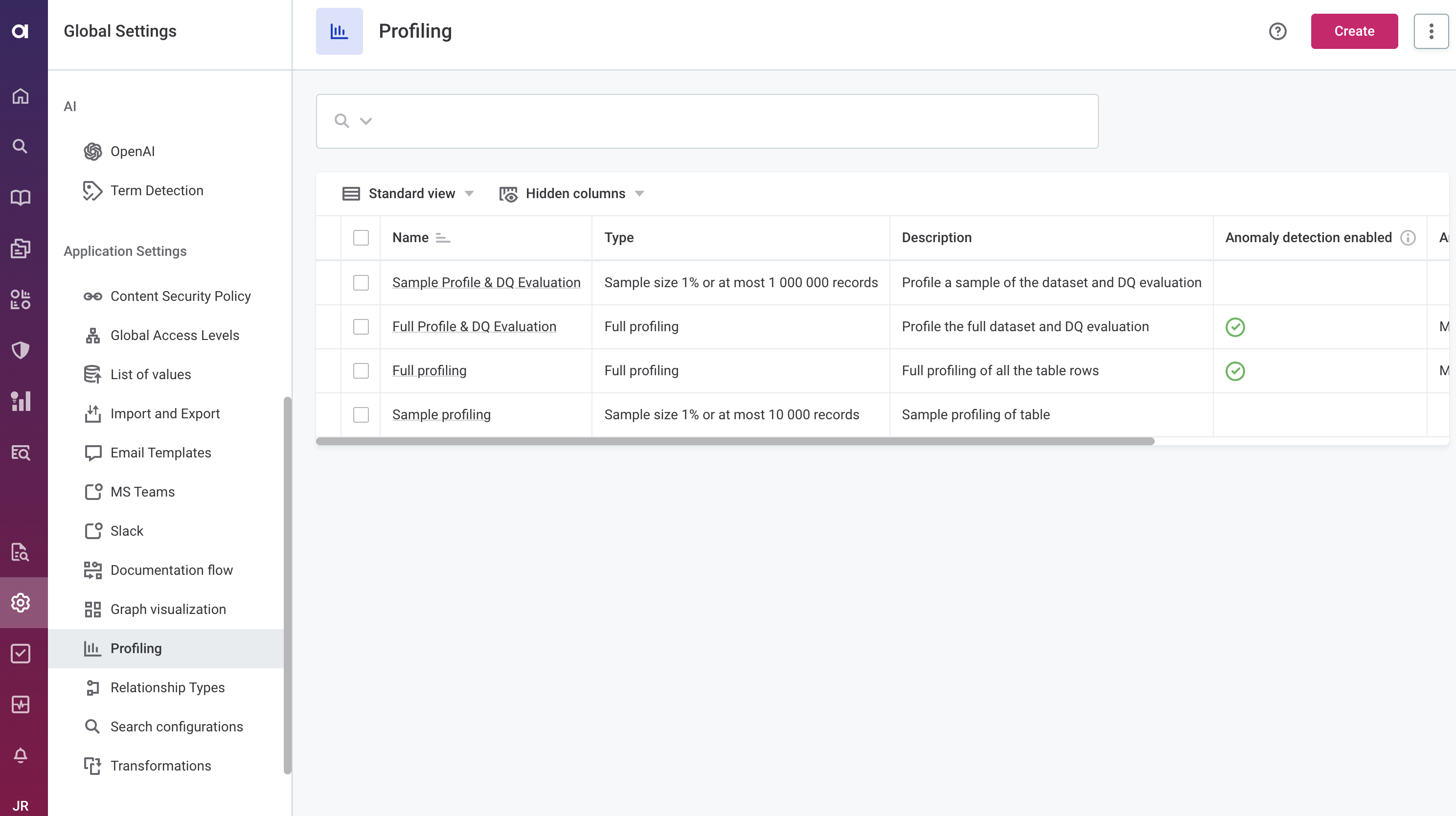
Task: Click the Shield security icon in sidebar
Action: (x=21, y=350)
